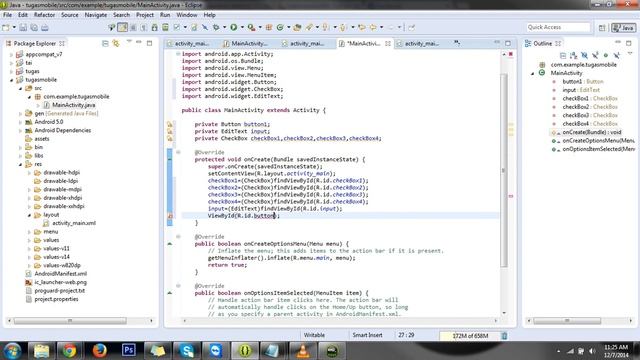Click the Save All toolbar icon

click(x=34, y=27)
